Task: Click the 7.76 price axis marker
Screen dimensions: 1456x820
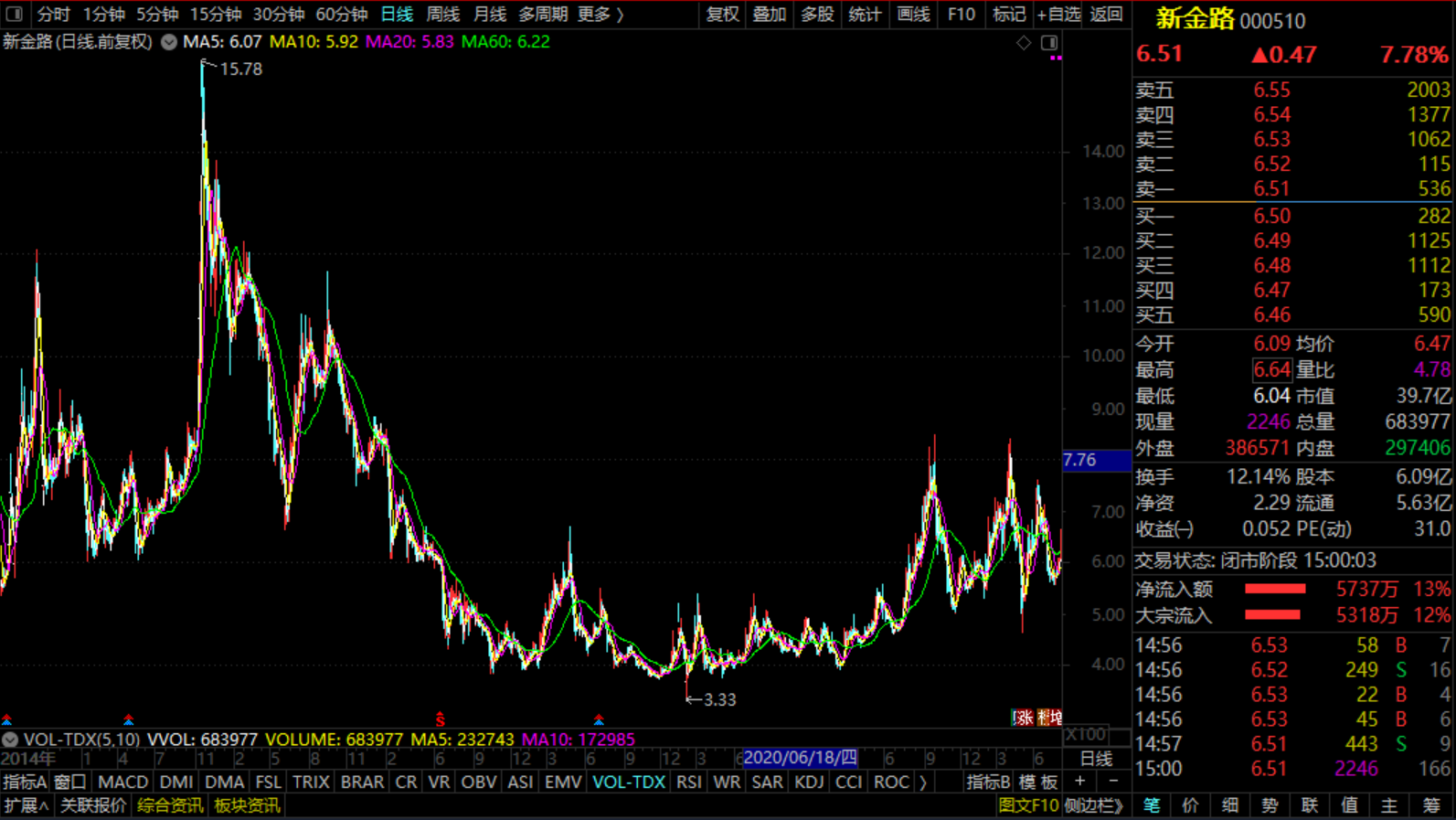Action: (x=1097, y=461)
